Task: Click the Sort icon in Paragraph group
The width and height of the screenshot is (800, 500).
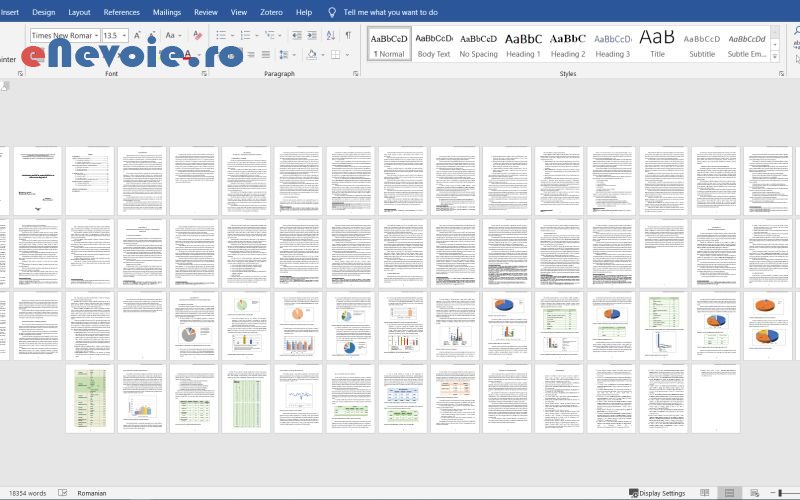Action: [329, 35]
